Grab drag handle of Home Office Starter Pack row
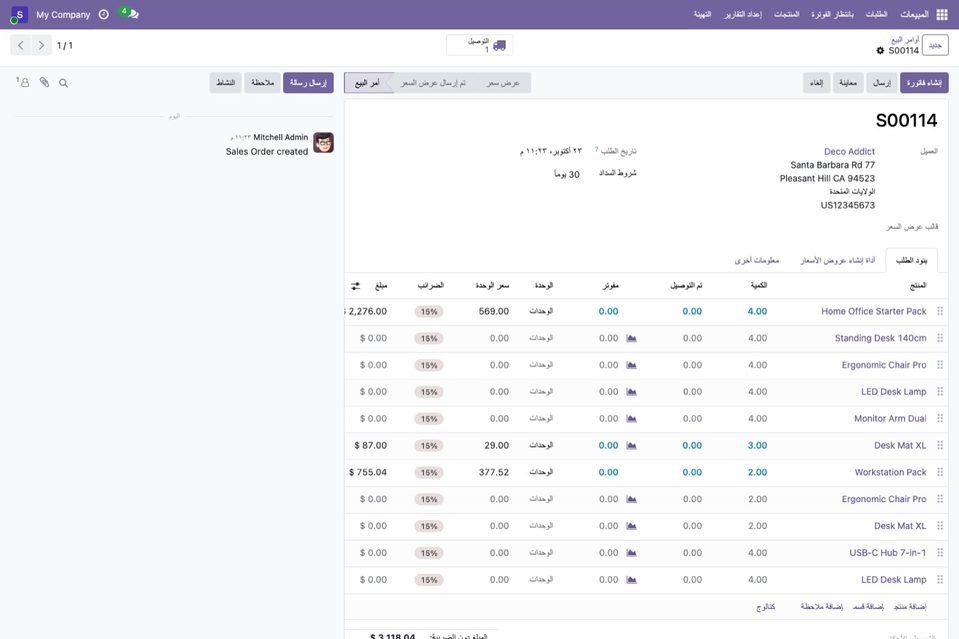This screenshot has width=959, height=639. click(x=940, y=311)
